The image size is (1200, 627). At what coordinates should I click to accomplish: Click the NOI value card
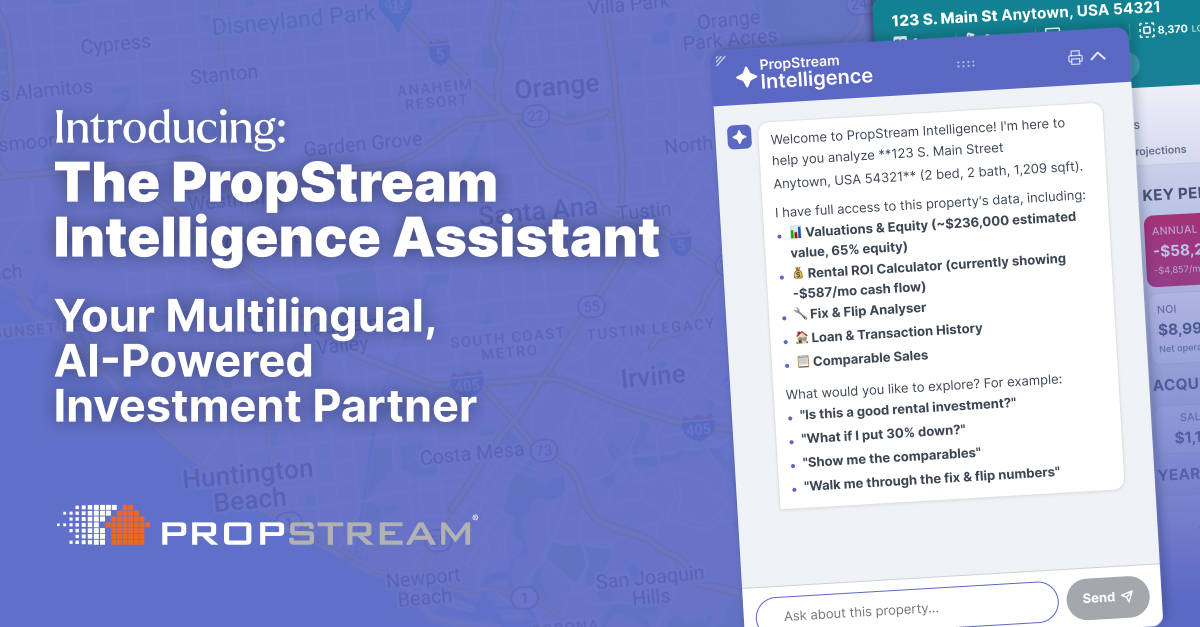1173,326
